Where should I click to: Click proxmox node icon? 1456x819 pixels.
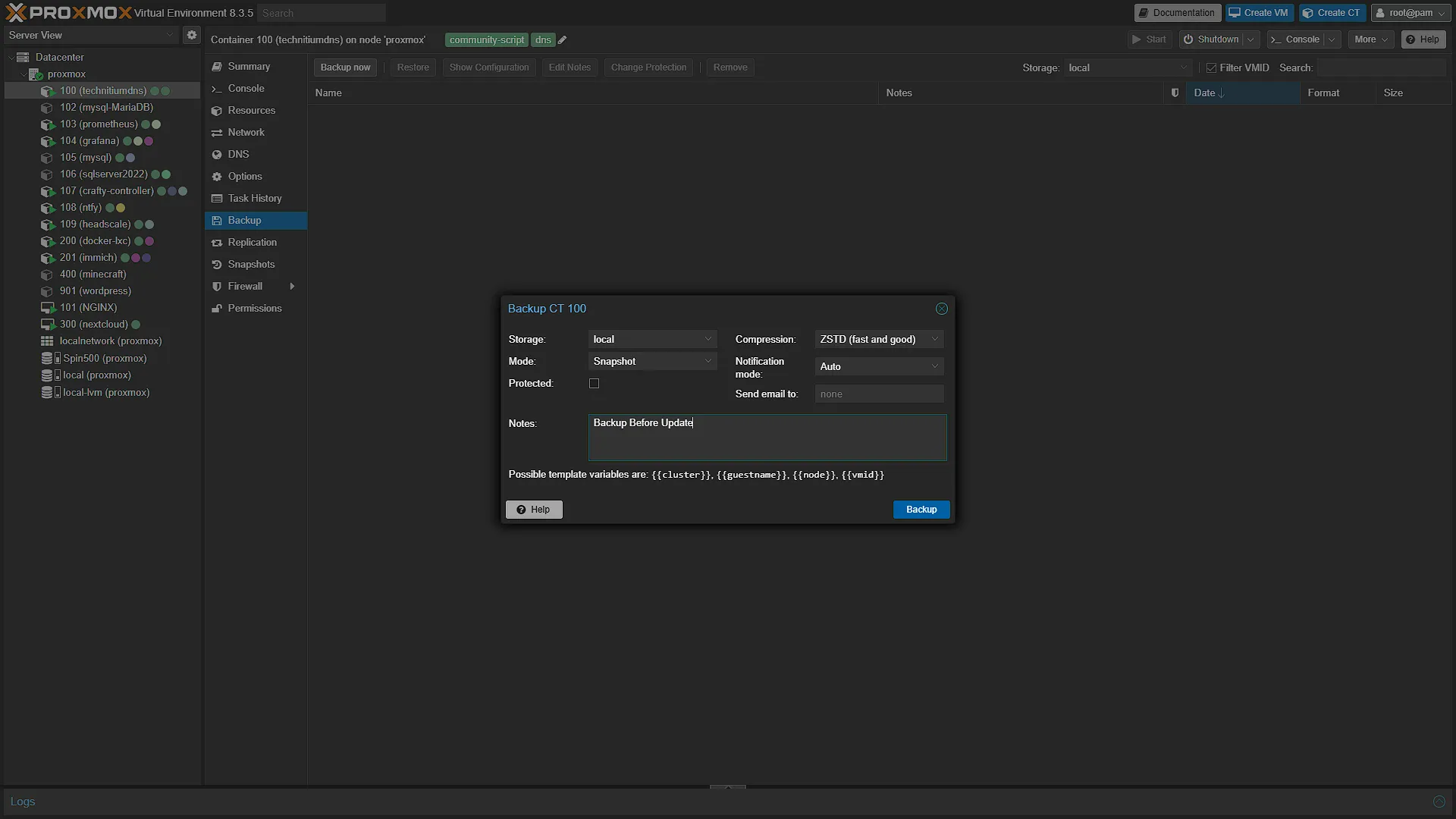pyautogui.click(x=36, y=74)
